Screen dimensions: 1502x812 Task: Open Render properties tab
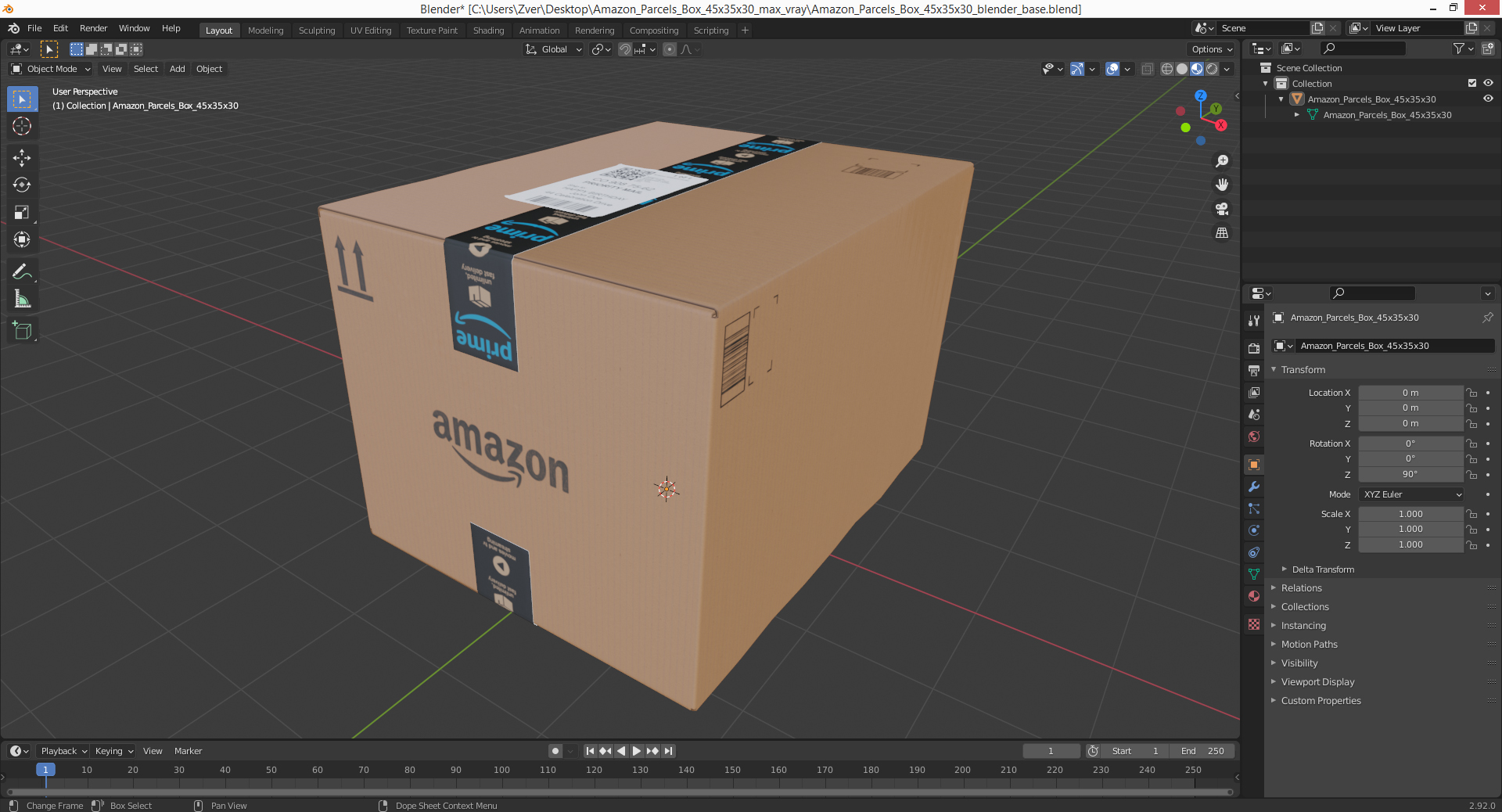point(1254,348)
